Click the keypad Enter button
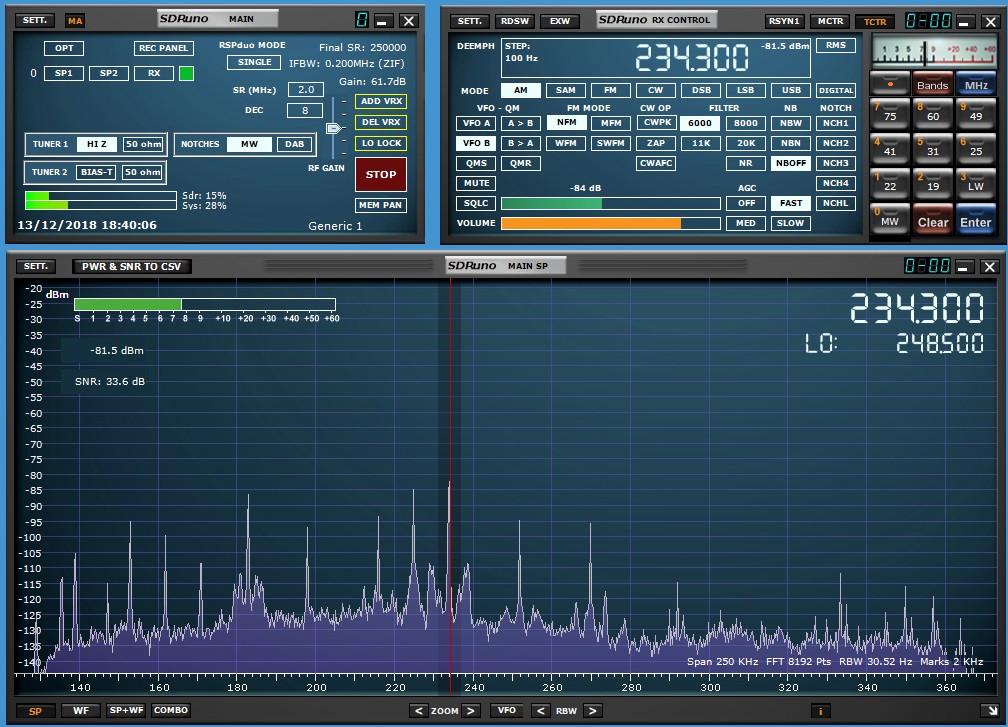The width and height of the screenshot is (1008, 727). [976, 220]
